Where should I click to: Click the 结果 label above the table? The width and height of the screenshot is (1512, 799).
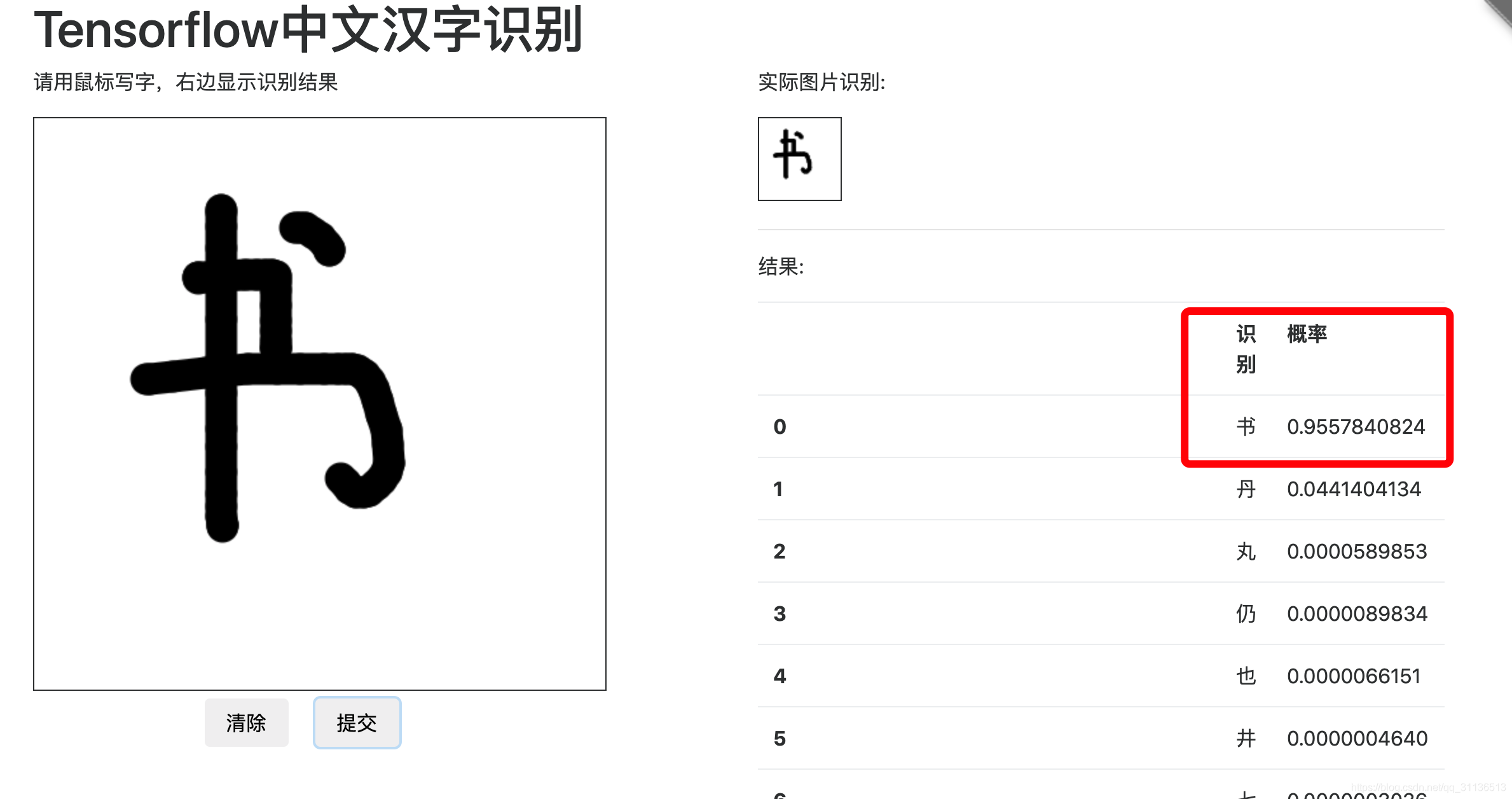coord(780,266)
